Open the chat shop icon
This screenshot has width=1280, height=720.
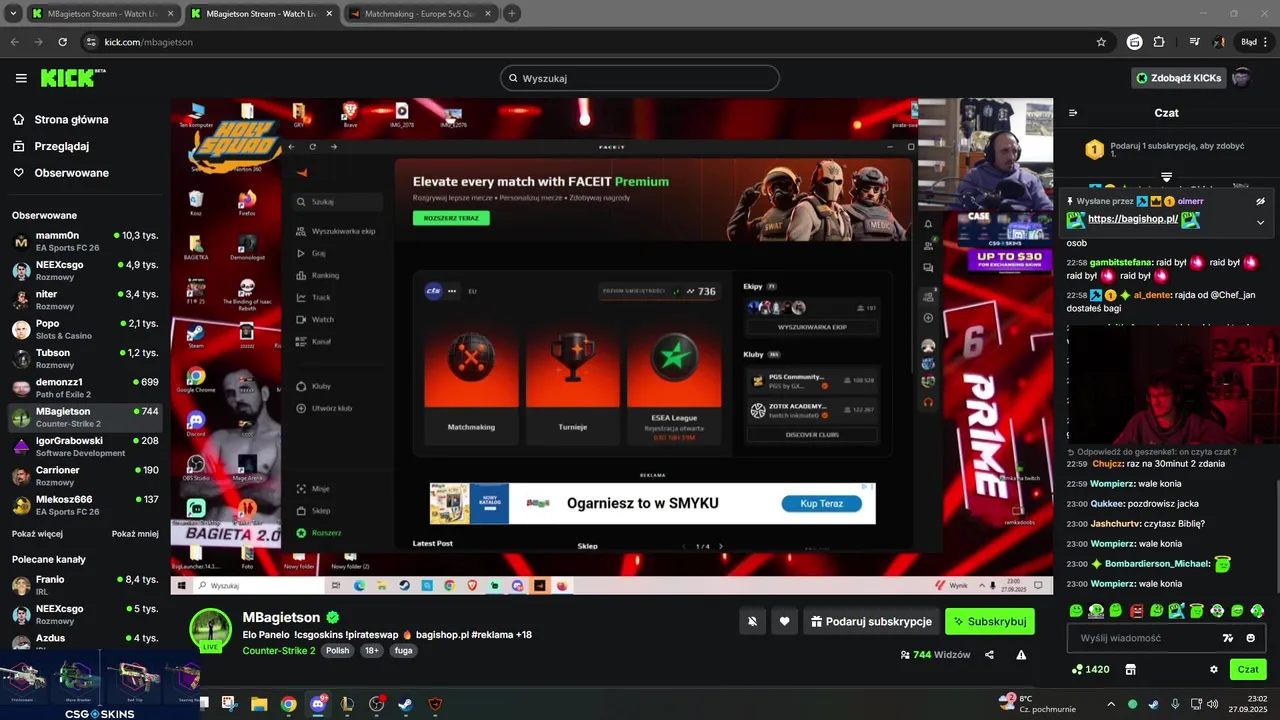point(1131,669)
